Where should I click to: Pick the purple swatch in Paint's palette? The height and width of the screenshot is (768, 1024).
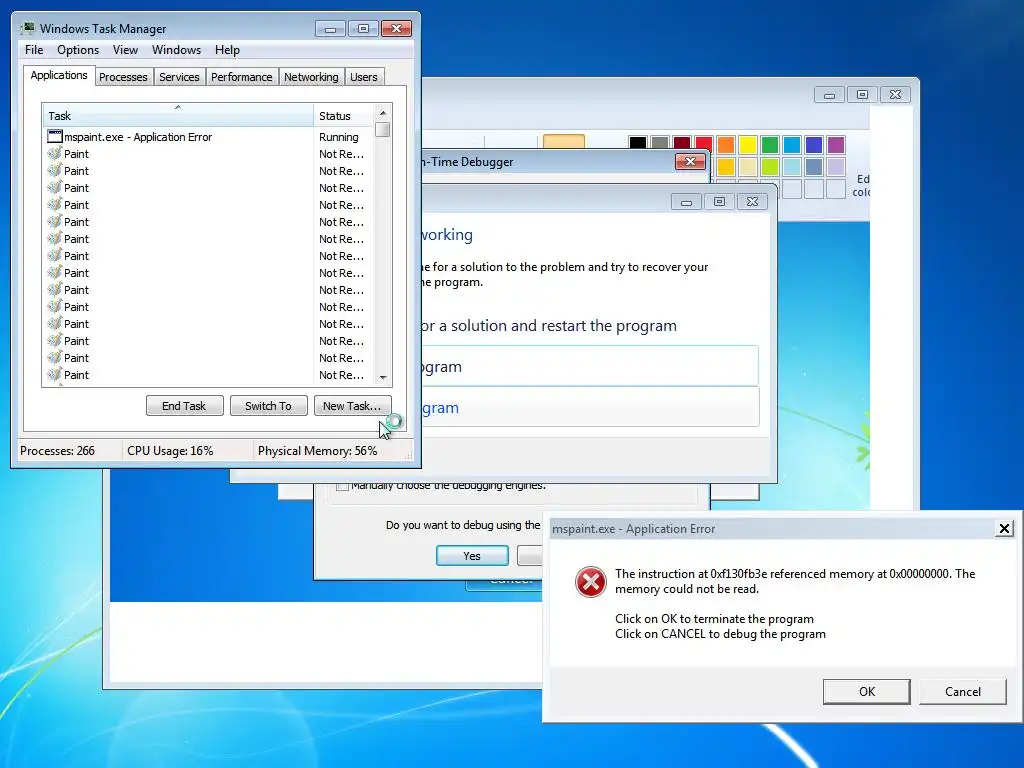pyautogui.click(x=836, y=144)
